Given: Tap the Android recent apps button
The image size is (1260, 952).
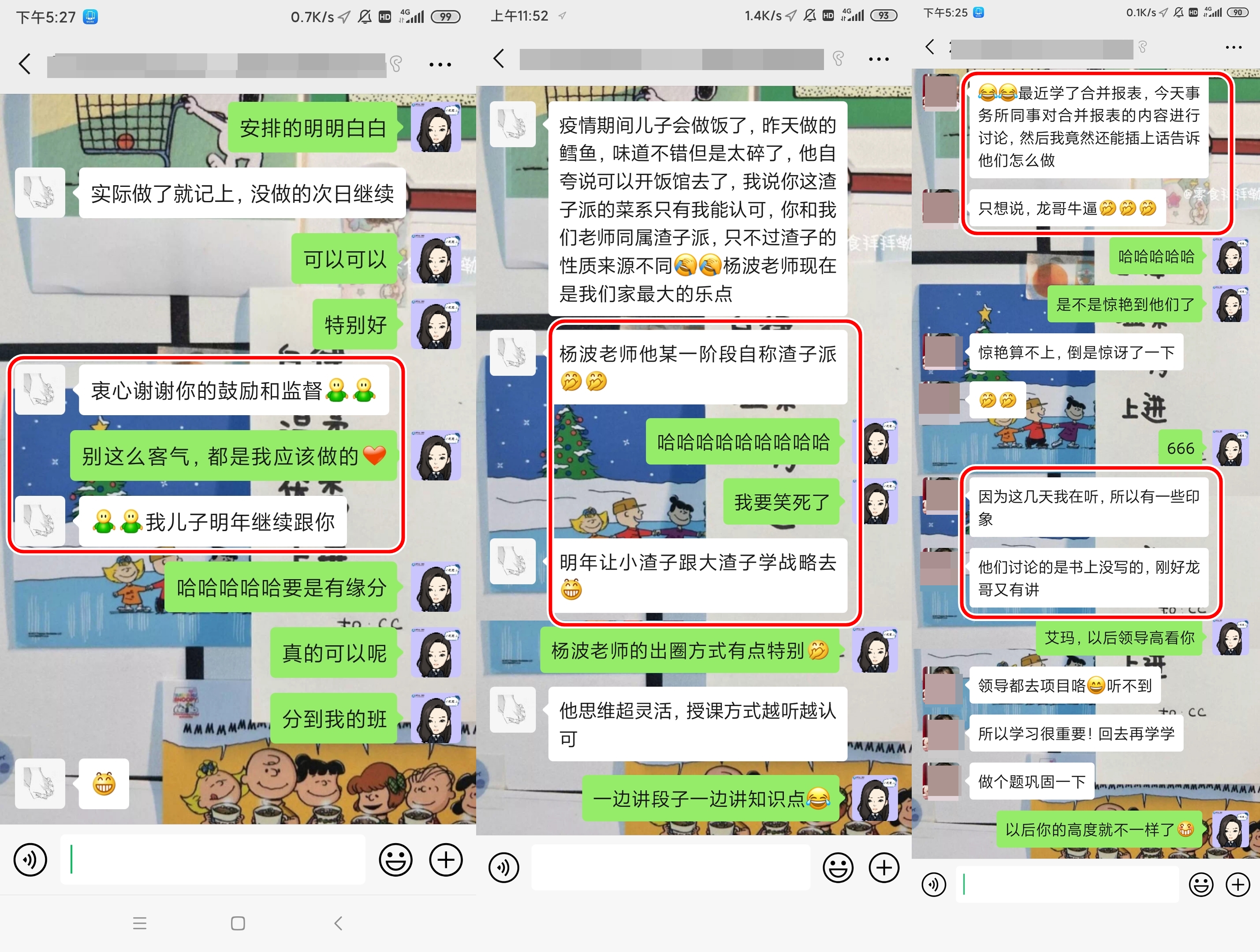Looking at the screenshot, I should tap(140, 923).
